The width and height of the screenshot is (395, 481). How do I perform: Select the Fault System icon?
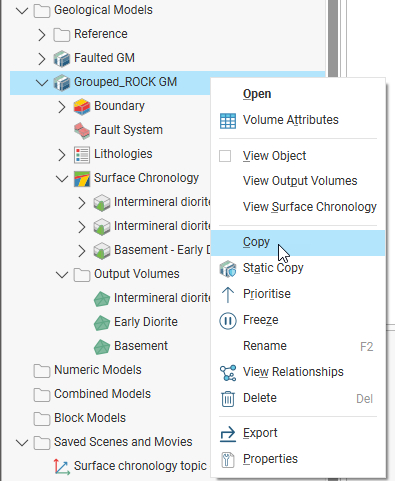82,130
